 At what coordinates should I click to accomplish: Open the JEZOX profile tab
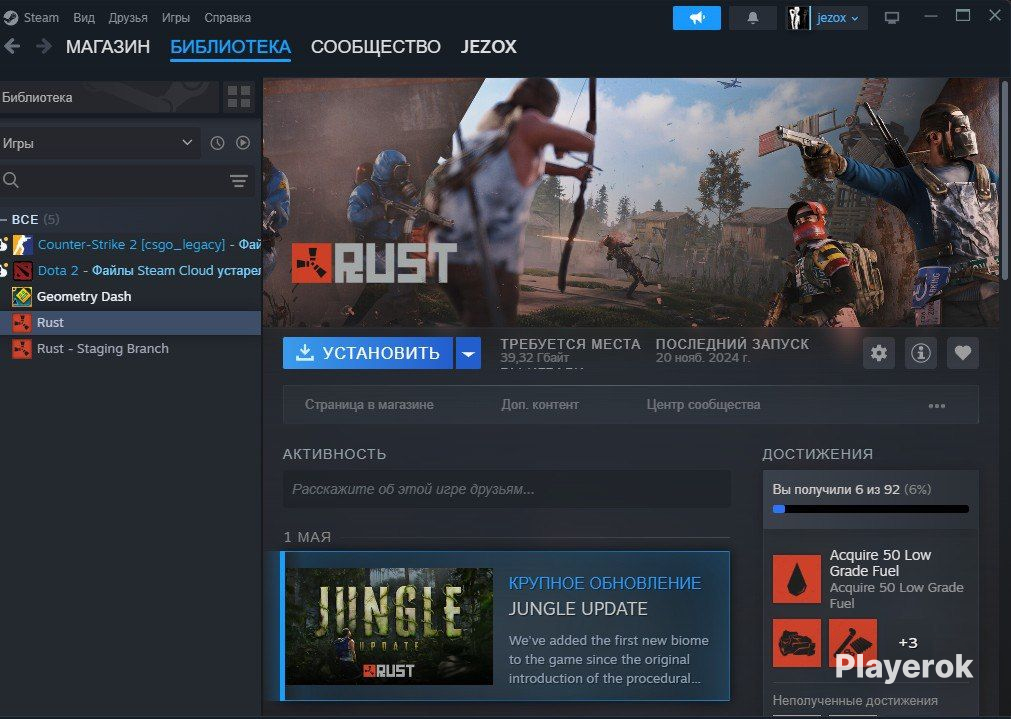click(x=489, y=46)
